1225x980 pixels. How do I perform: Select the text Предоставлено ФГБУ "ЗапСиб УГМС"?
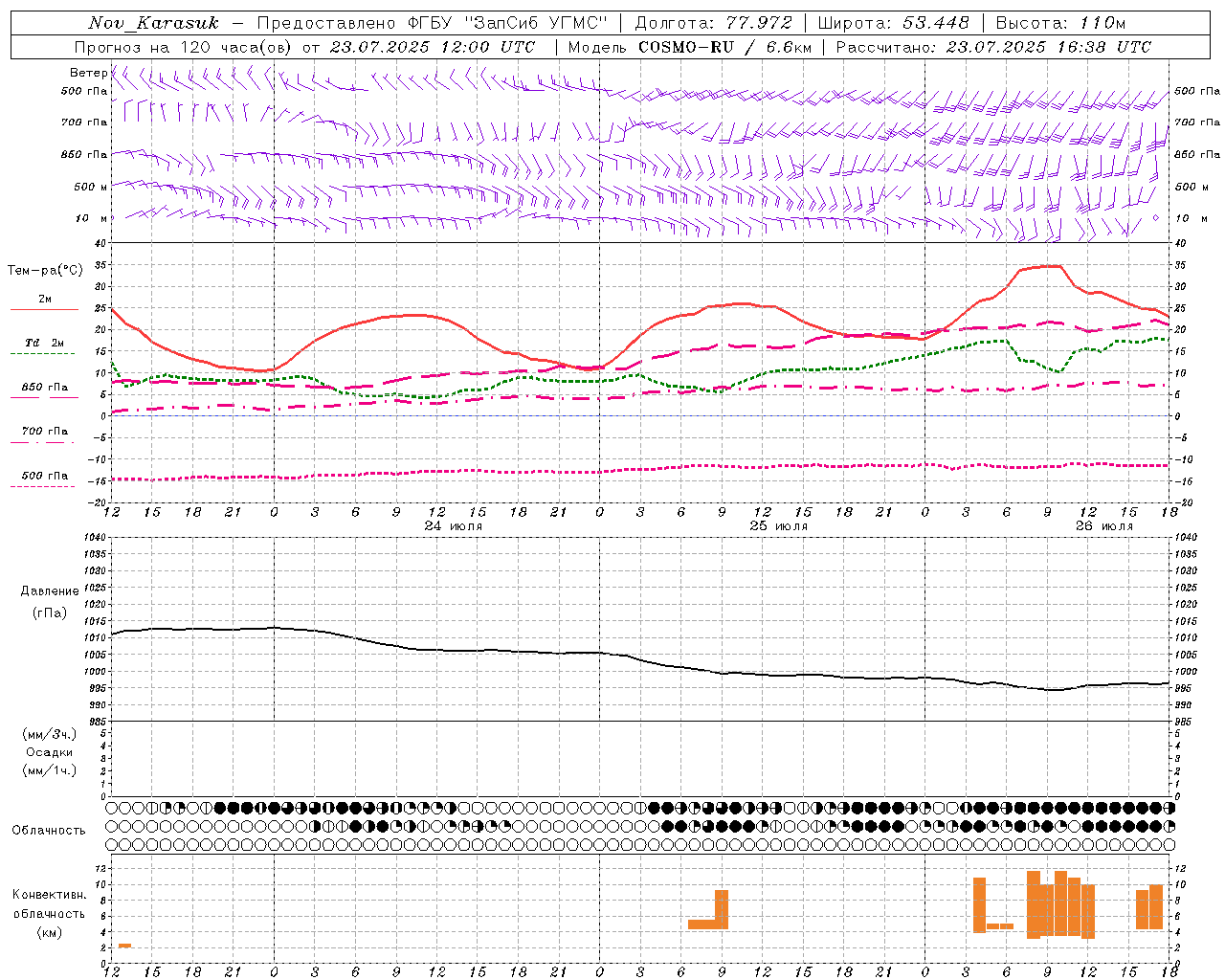point(433,23)
